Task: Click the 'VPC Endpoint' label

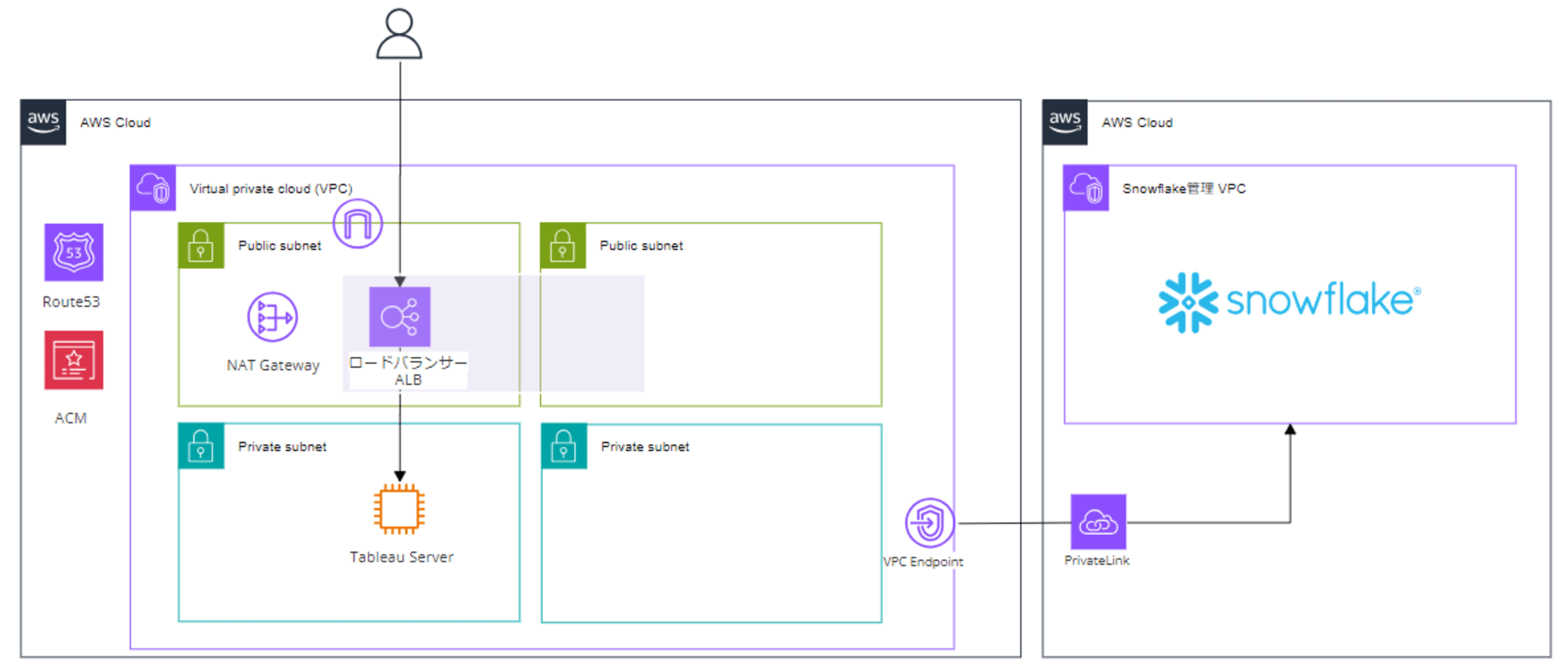Action: [x=923, y=561]
